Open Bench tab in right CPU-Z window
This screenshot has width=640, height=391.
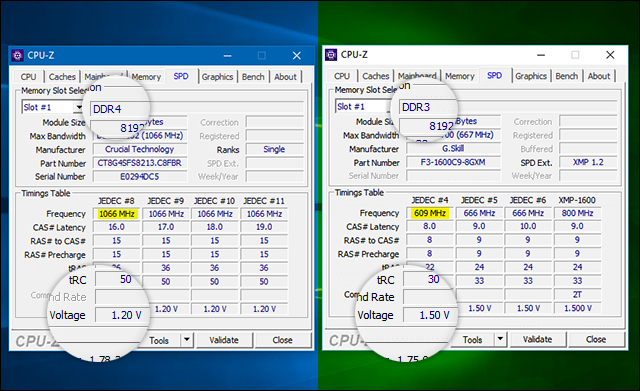click(x=567, y=76)
